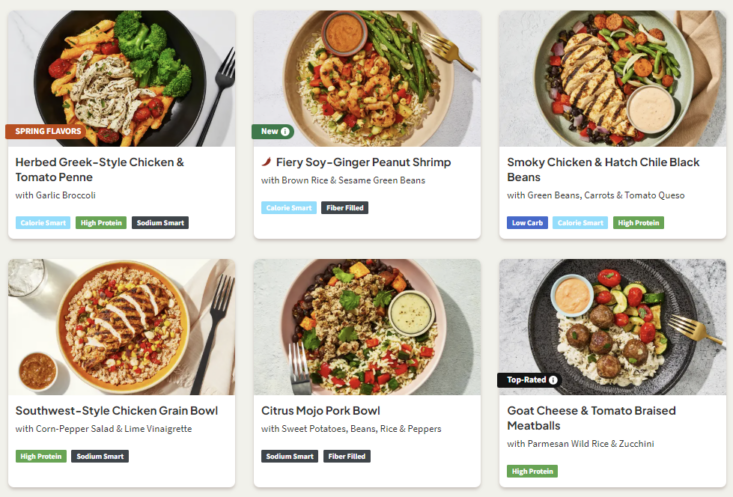Click the Goat Cheese & Tomato Braised Meatballs title
Screen dimensions: 733x497
pos(591,418)
